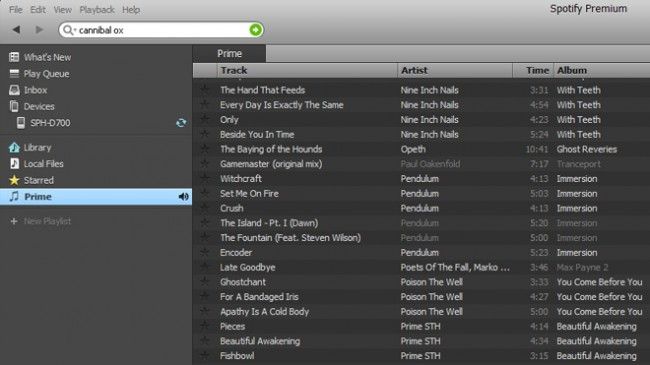
Task: Star the Ghostchant track
Action: pyautogui.click(x=205, y=281)
